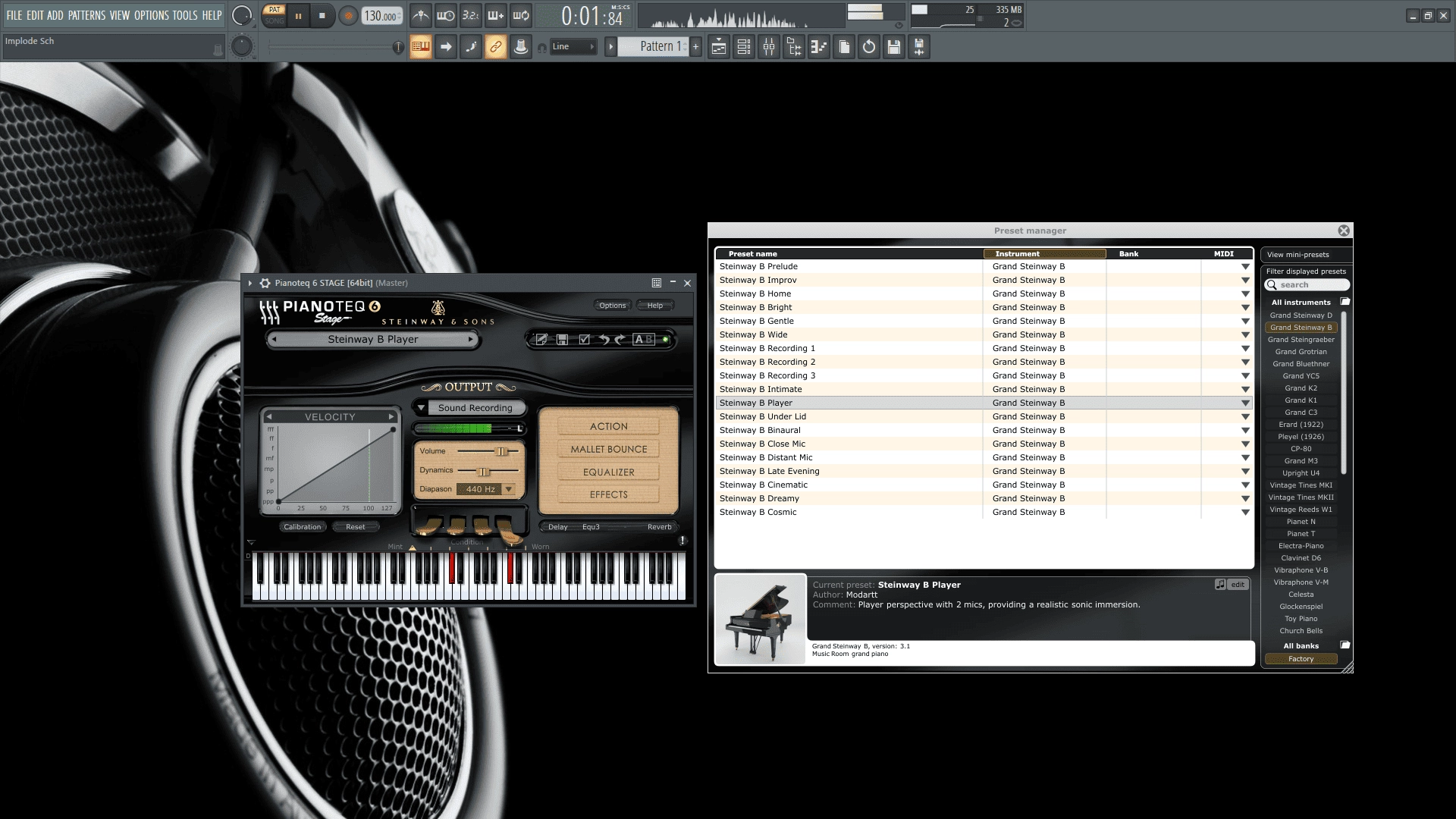1456x819 pixels.
Task: Click the undo history circular arrow icon
Action: 868,47
